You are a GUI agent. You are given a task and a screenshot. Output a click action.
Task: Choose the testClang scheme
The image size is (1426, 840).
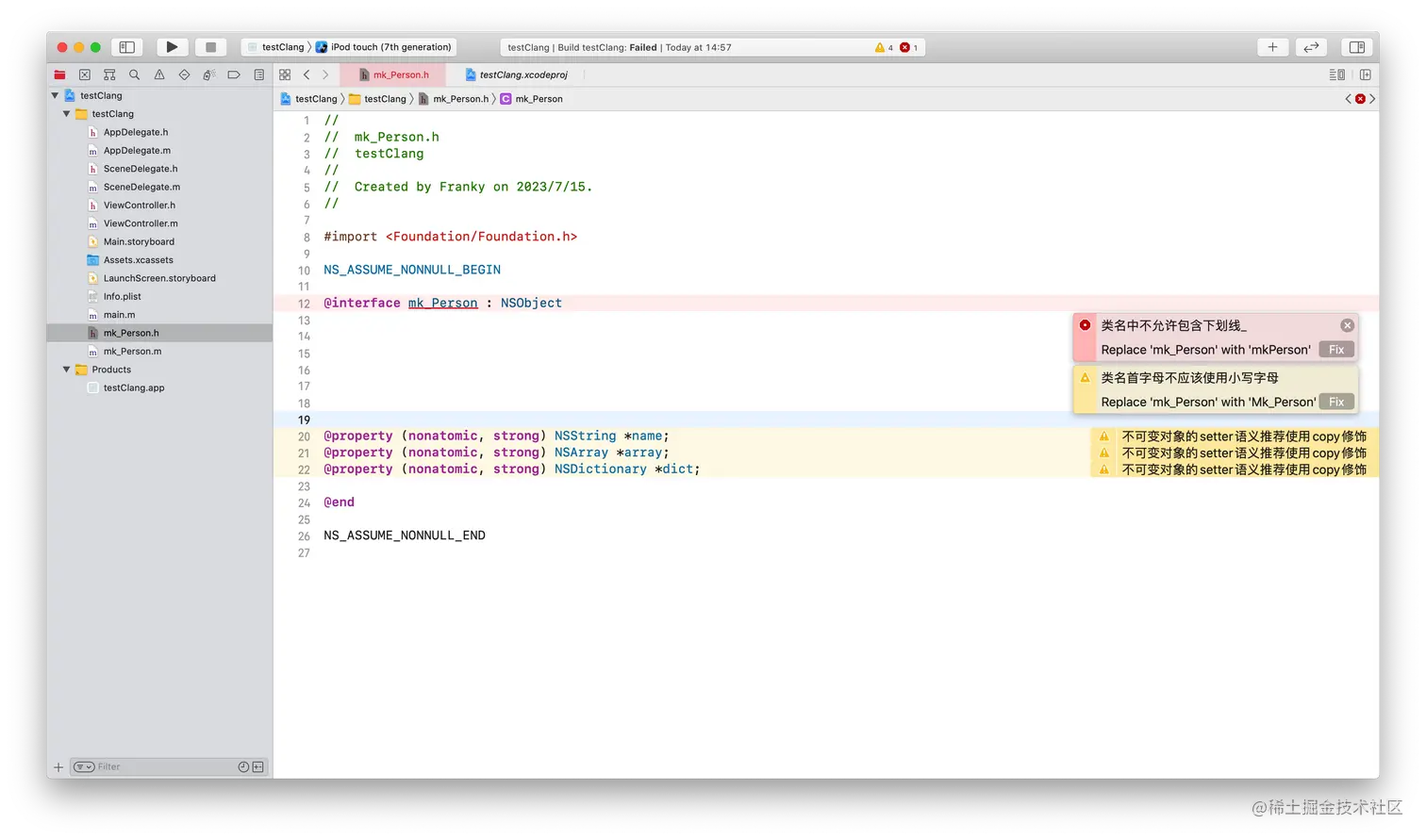click(x=275, y=47)
